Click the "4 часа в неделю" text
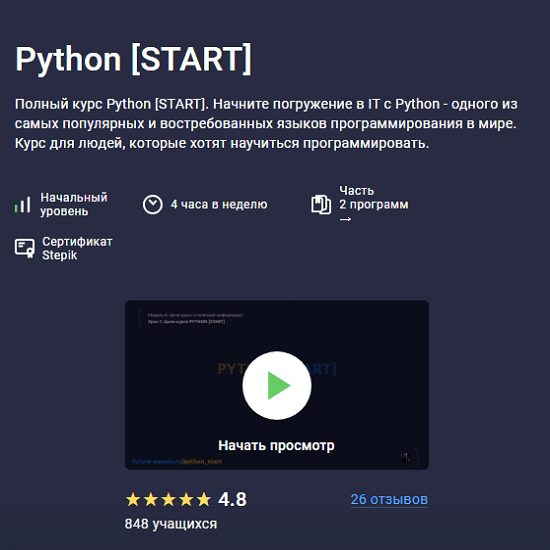The width and height of the screenshot is (550, 550). (x=219, y=204)
